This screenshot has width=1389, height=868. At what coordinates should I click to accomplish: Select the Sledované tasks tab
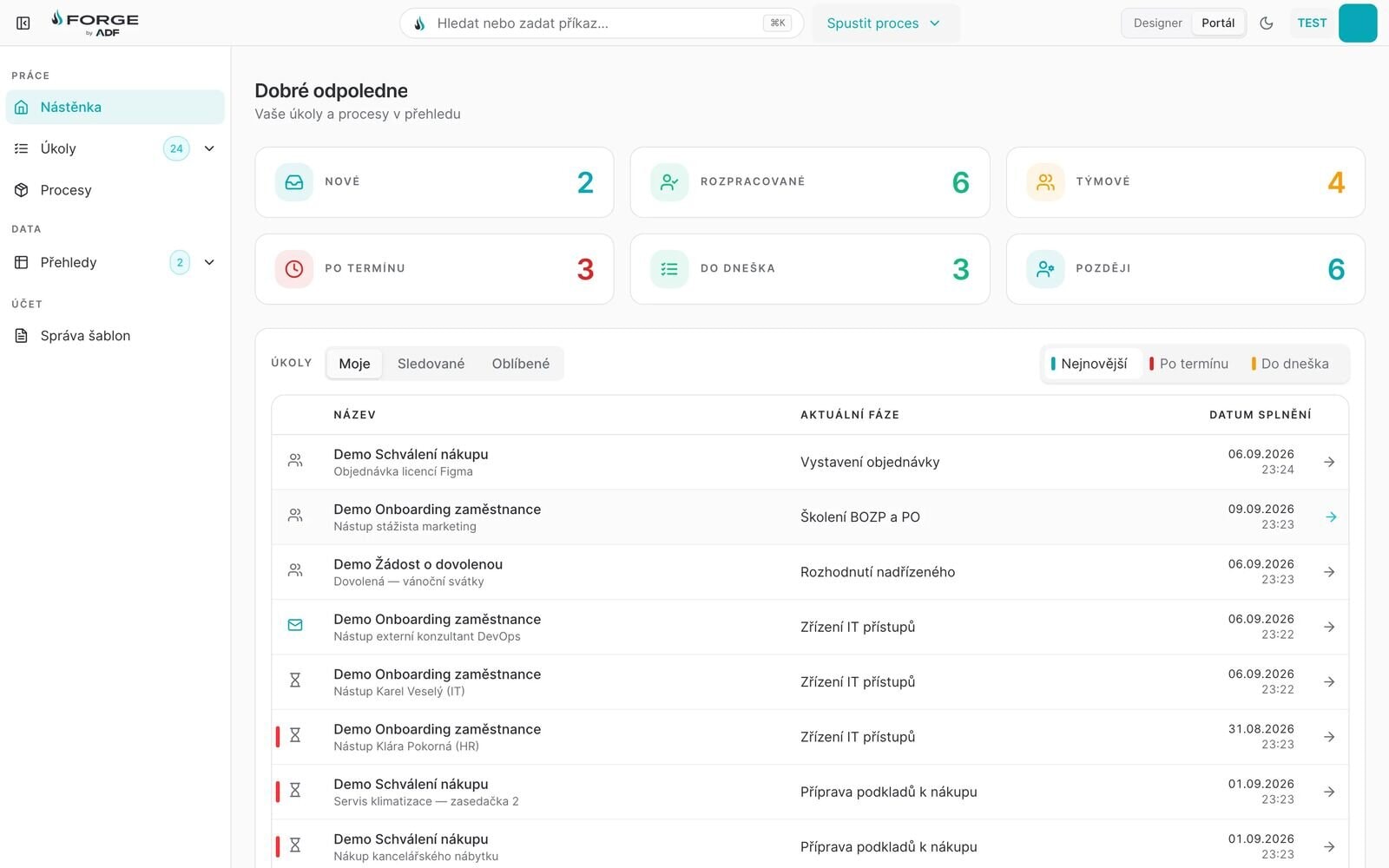pos(431,364)
